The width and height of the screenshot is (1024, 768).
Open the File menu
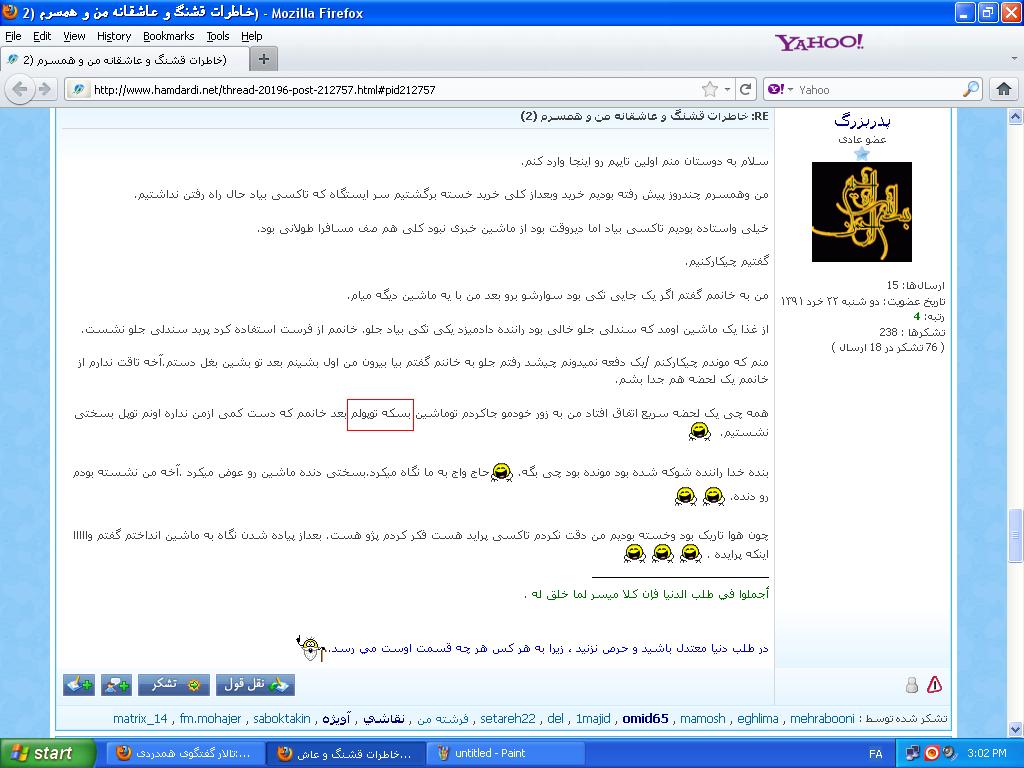13,36
